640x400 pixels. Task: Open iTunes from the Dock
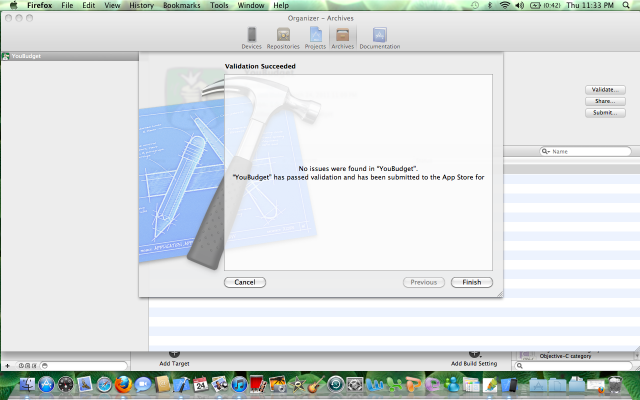(x=239, y=384)
